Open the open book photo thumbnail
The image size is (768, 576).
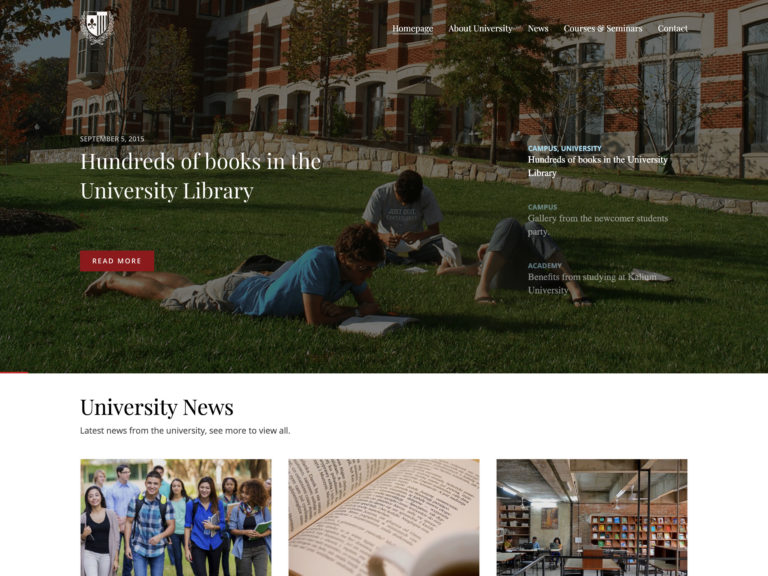[384, 517]
